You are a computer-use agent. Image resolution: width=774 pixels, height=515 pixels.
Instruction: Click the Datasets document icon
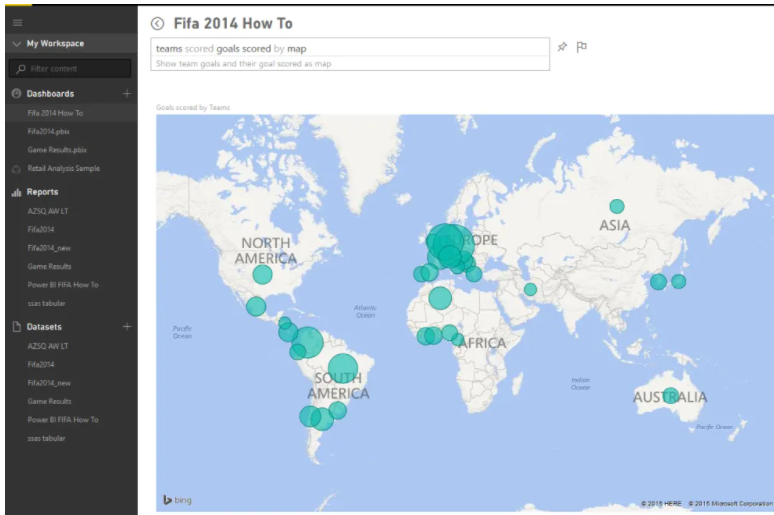pos(16,326)
